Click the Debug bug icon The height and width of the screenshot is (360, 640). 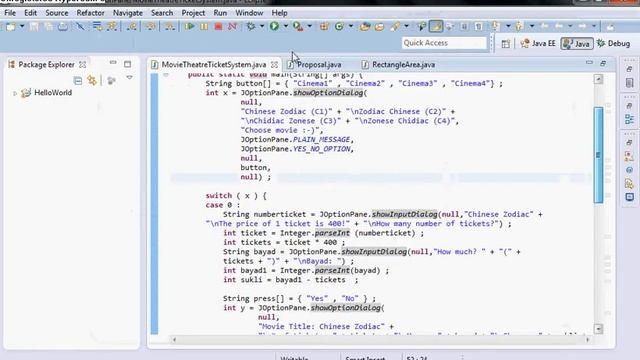click(x=251, y=27)
